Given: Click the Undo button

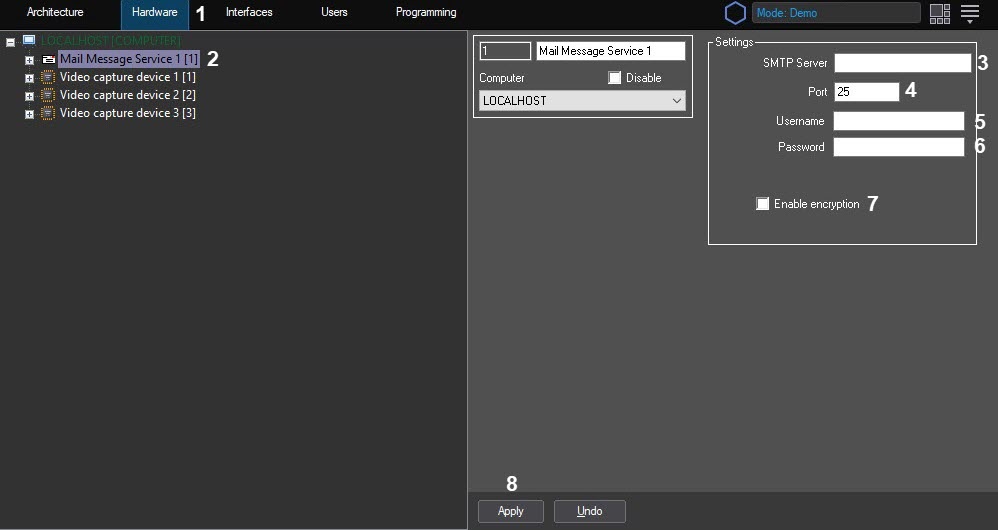Looking at the screenshot, I should point(590,512).
